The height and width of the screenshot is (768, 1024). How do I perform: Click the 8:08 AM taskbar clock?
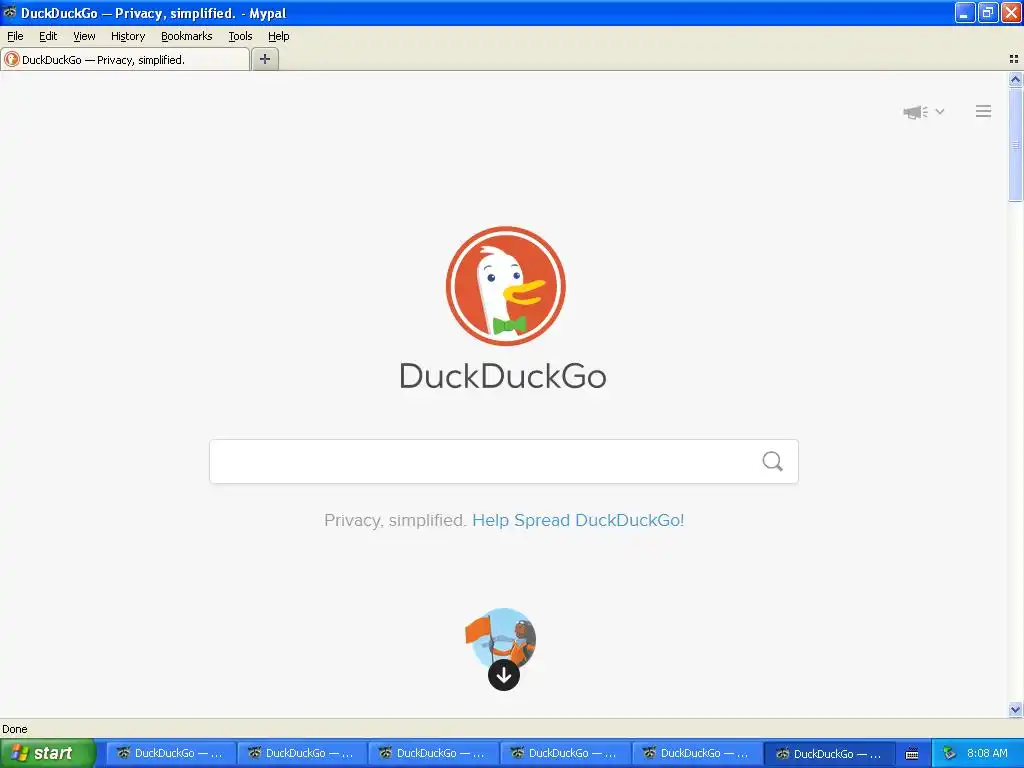click(987, 754)
